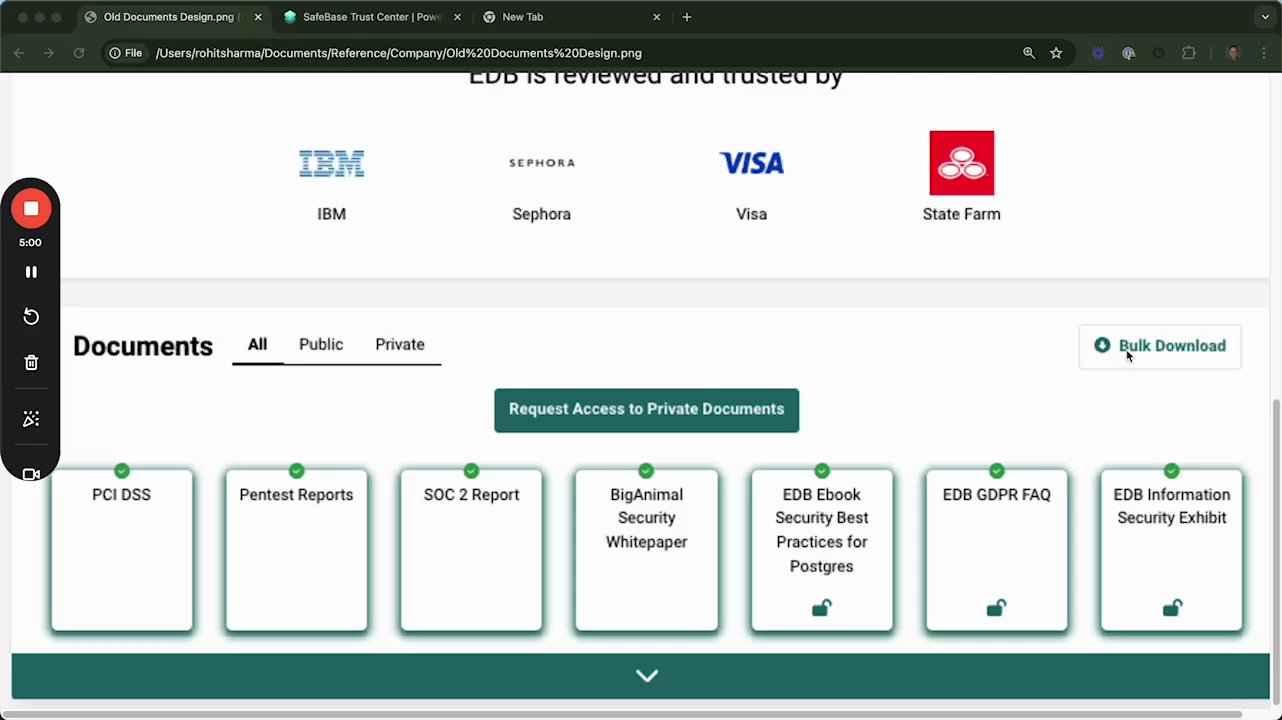The width and height of the screenshot is (1282, 720).
Task: Open the Extensions puzzle-piece menu
Action: [x=1189, y=53]
